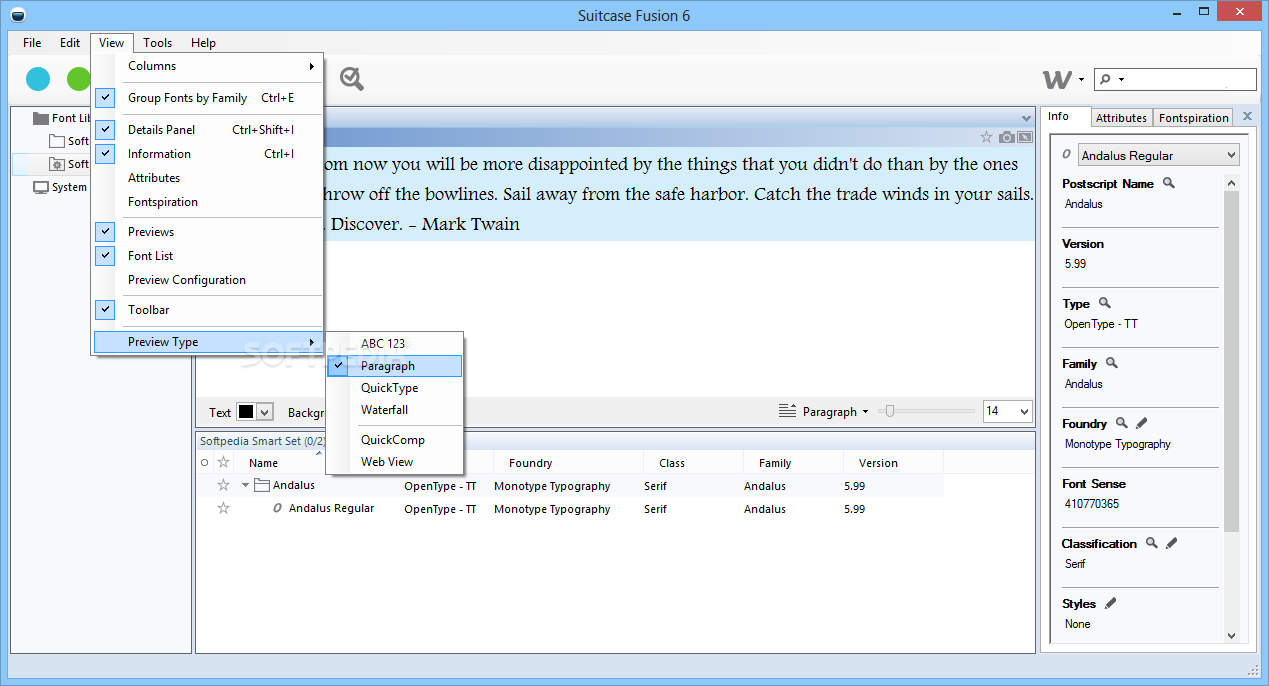Take a snapshot with the camera icon

click(x=1006, y=137)
